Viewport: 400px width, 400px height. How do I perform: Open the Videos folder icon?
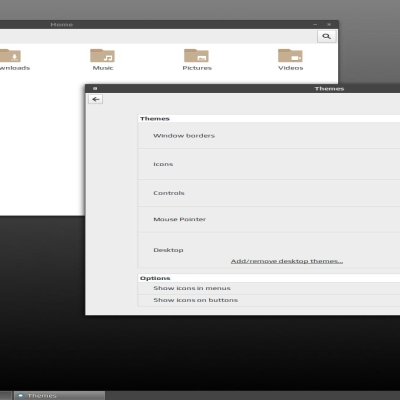pos(290,55)
